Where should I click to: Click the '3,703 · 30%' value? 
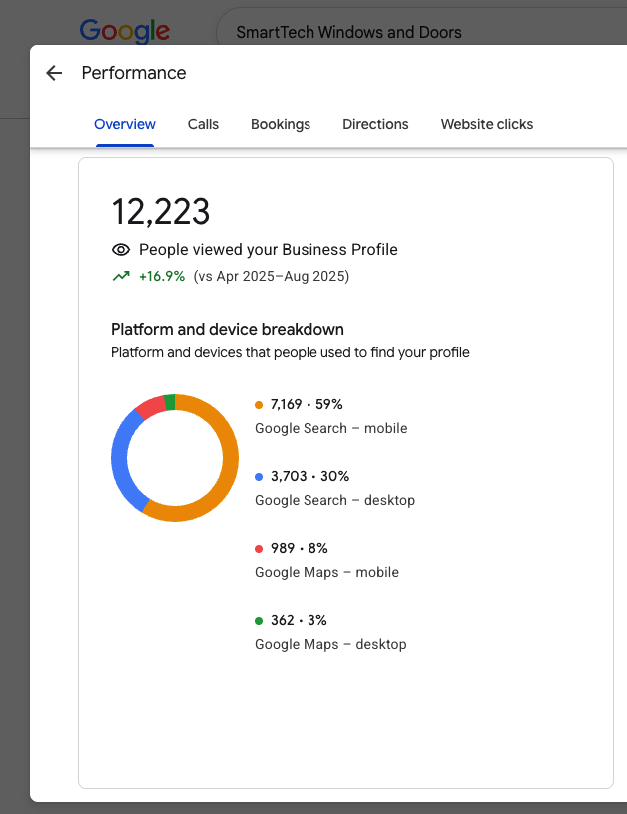tap(310, 476)
